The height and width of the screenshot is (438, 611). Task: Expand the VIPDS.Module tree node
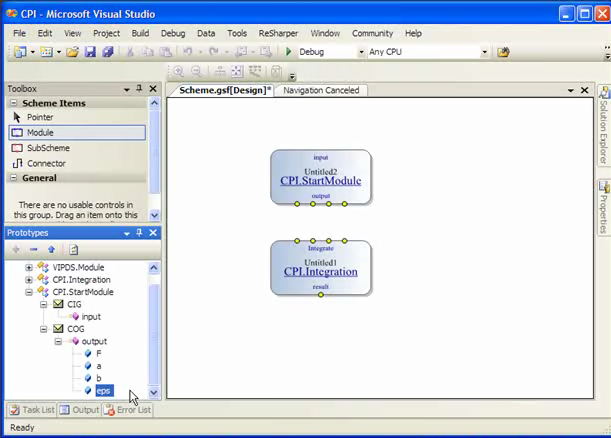click(x=29, y=267)
